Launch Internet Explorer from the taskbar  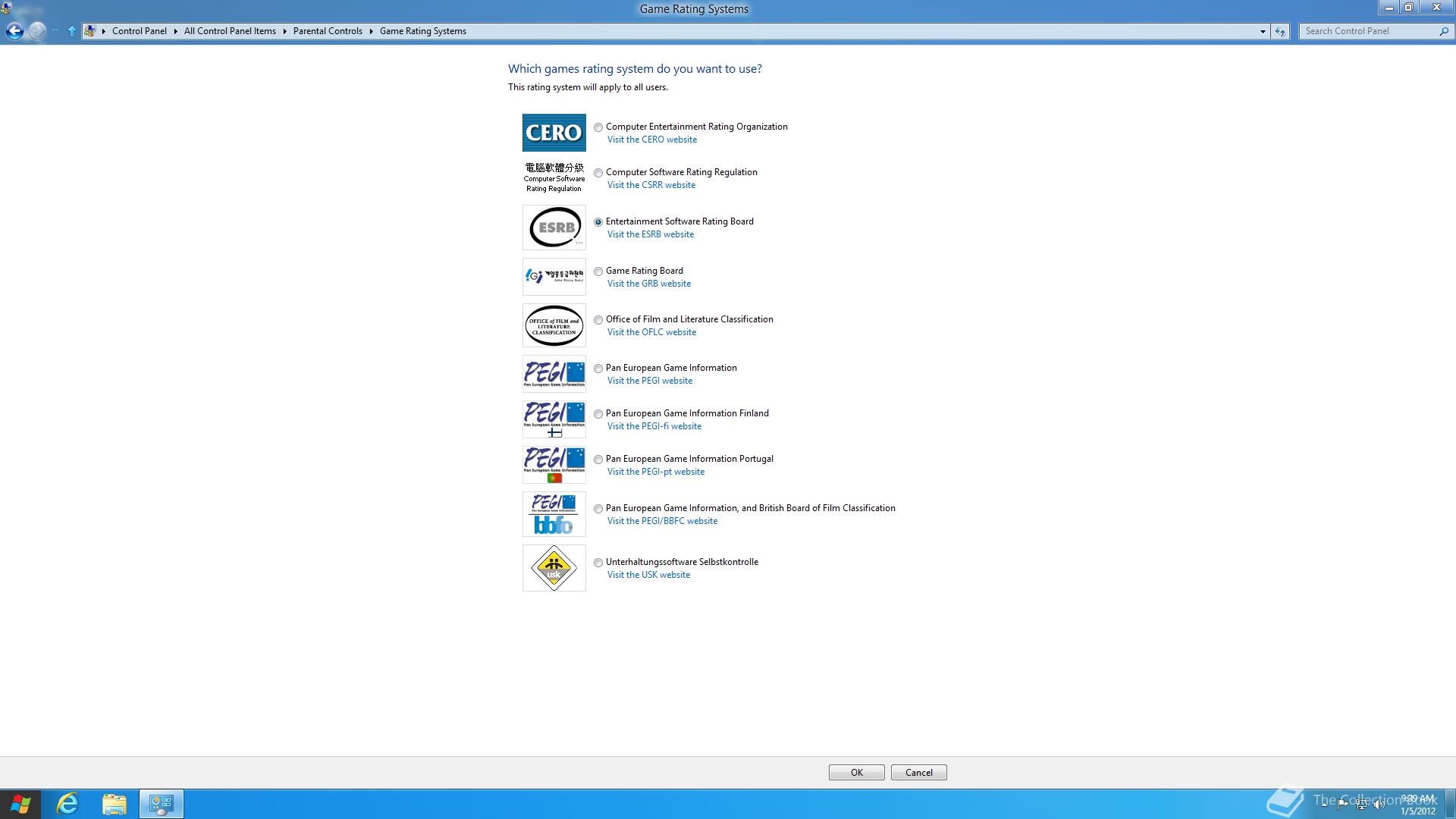pos(67,804)
